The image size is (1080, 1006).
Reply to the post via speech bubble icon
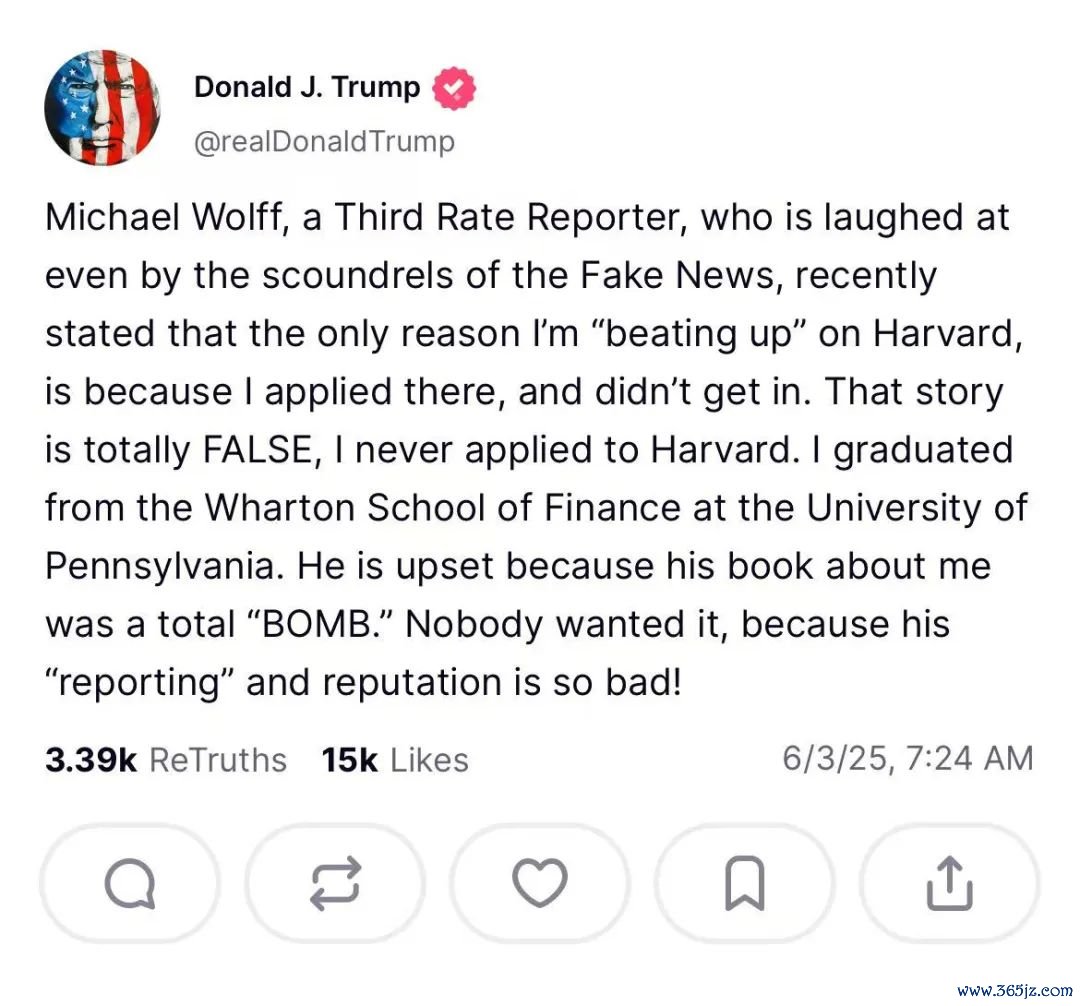coord(129,884)
